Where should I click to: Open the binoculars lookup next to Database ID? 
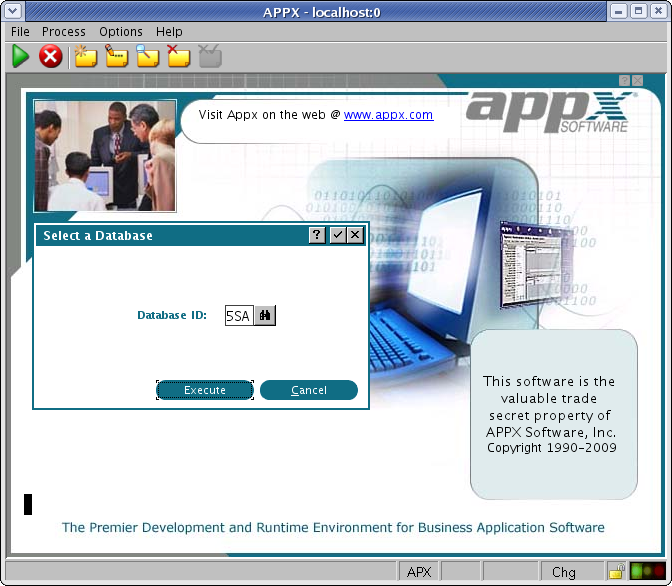click(265, 316)
